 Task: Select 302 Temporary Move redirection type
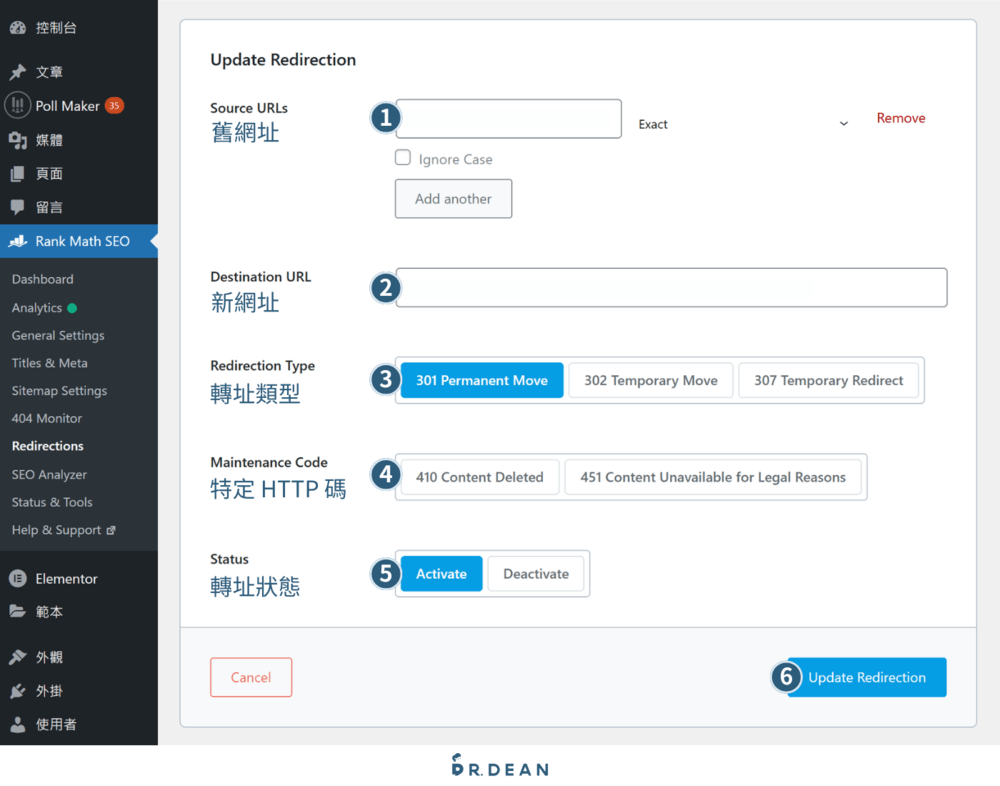pyautogui.click(x=651, y=380)
